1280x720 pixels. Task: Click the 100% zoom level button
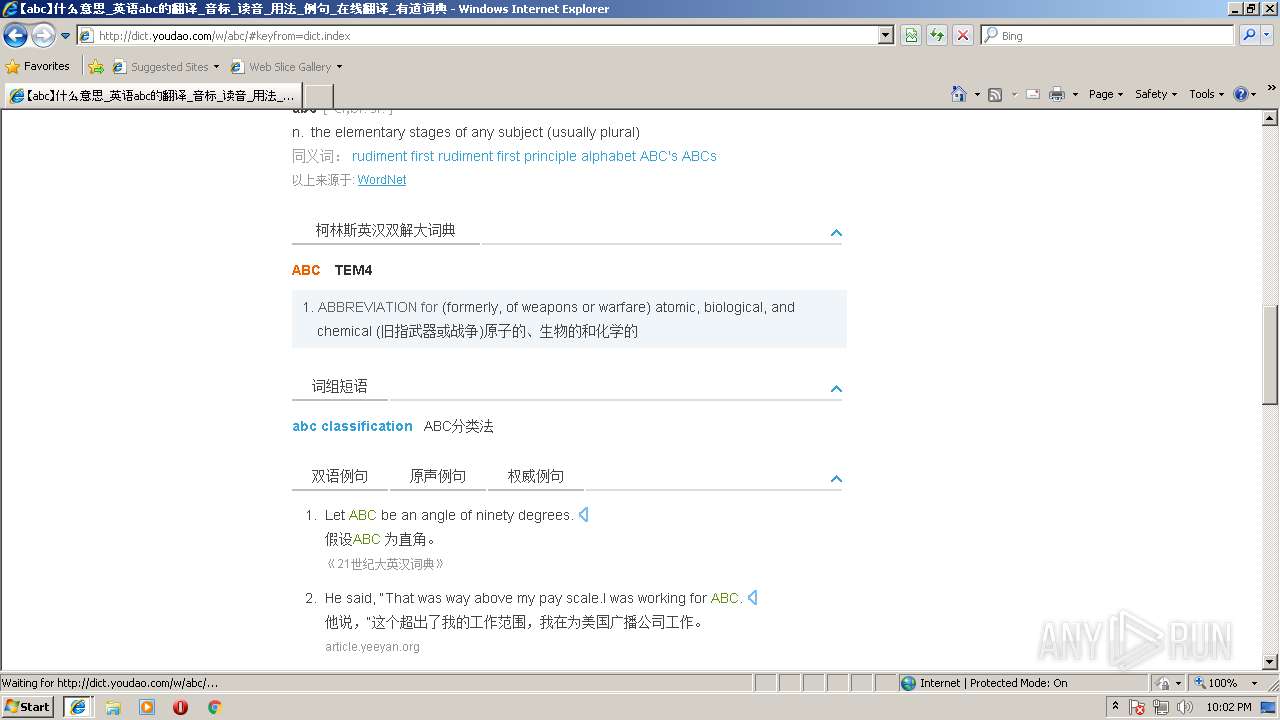[x=1216, y=683]
